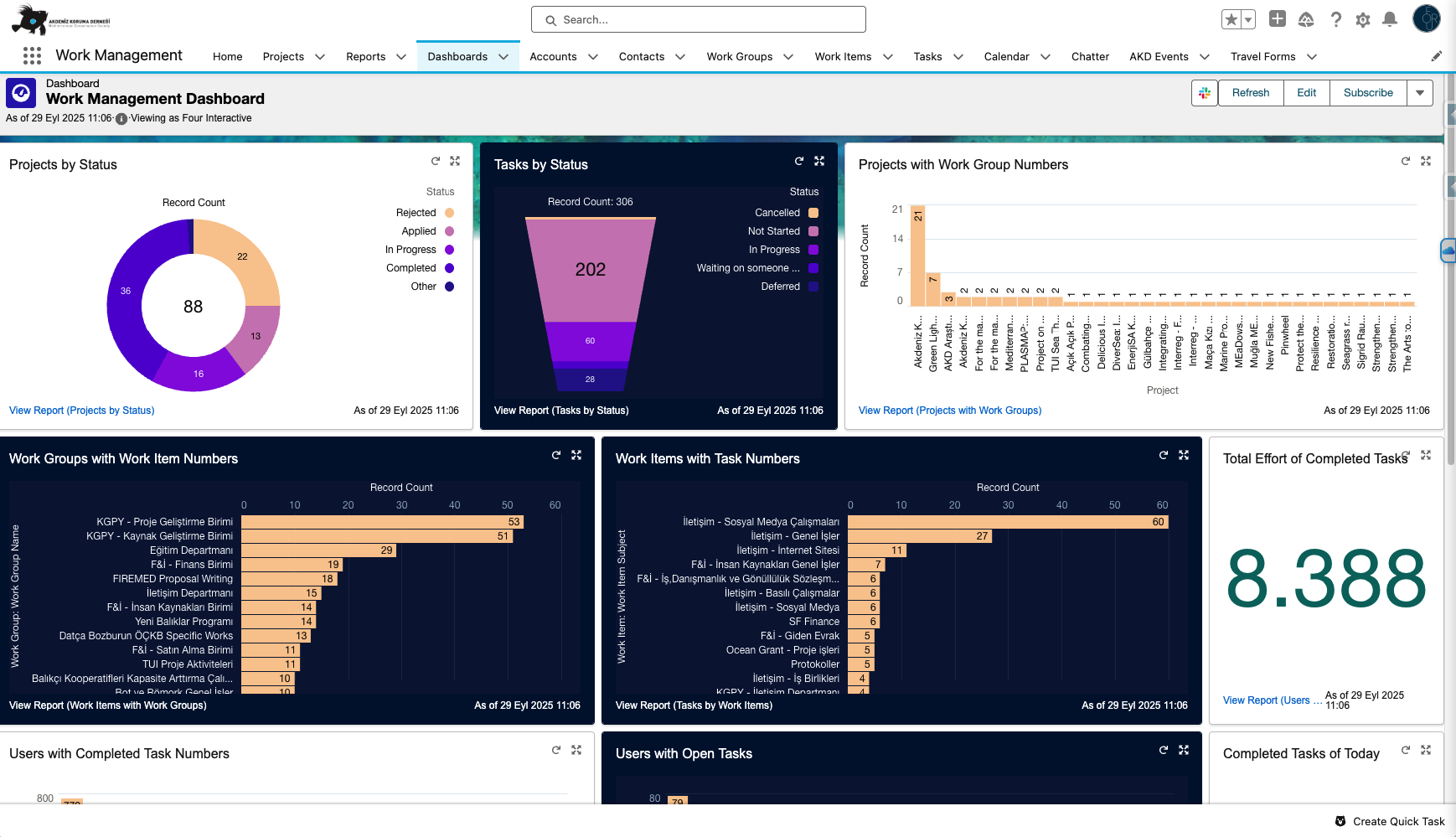The height and width of the screenshot is (837, 1456).
Task: Open View Report (Projects with Work Groups) link
Action: 950,411
